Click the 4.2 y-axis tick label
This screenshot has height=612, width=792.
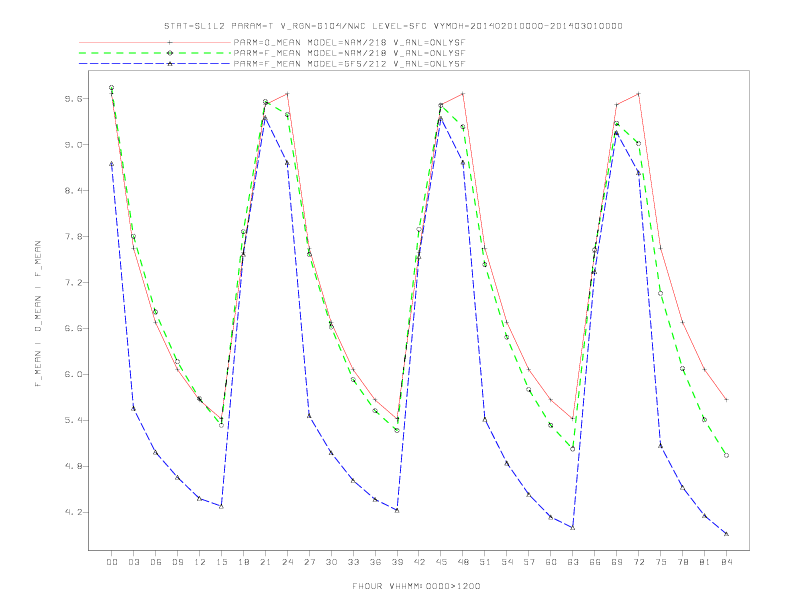pyautogui.click(x=73, y=512)
